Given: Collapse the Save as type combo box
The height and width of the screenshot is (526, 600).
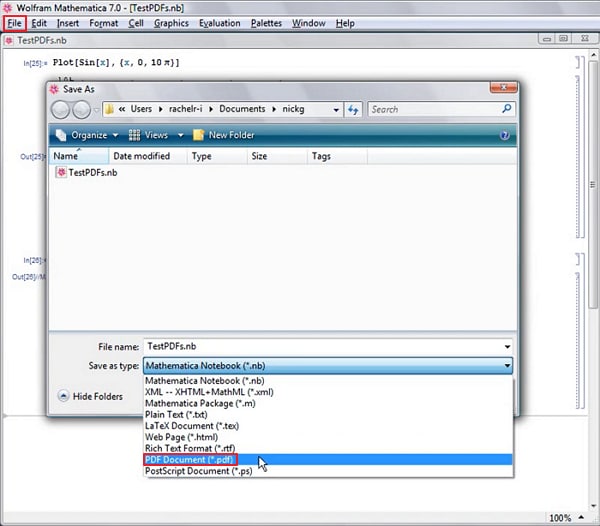Looking at the screenshot, I should pyautogui.click(x=507, y=366).
